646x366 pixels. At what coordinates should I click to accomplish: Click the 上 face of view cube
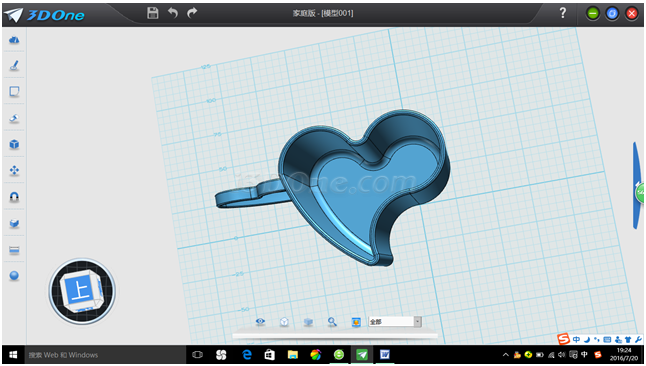pyautogui.click(x=80, y=290)
